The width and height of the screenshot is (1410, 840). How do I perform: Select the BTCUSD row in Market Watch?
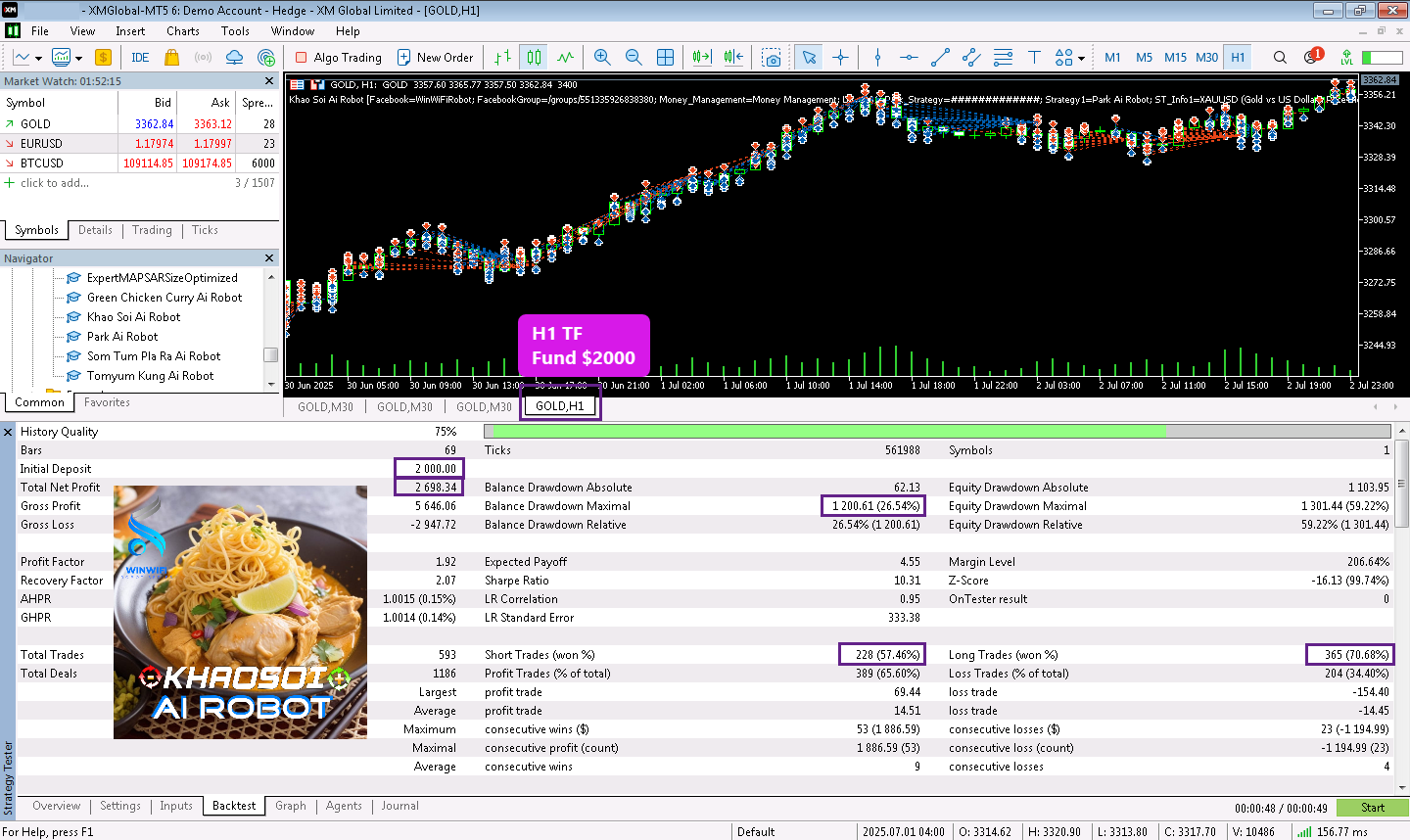[x=140, y=163]
